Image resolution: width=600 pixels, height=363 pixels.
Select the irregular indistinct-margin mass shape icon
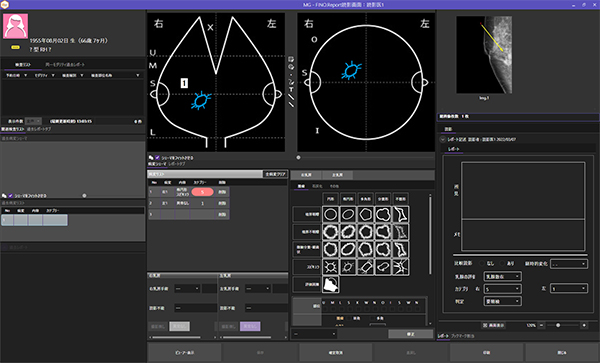401,232
